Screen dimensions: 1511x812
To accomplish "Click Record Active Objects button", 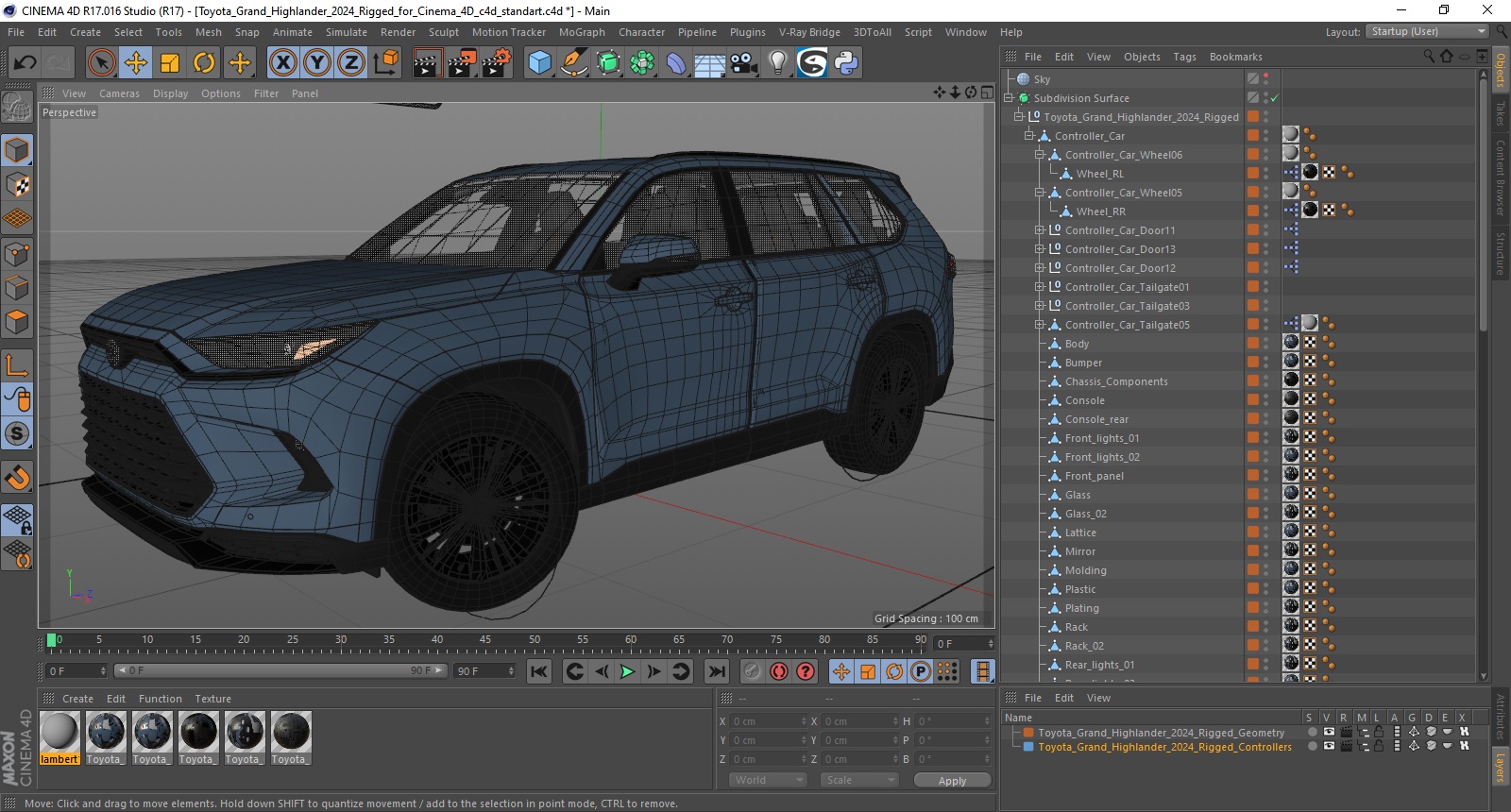I will click(752, 671).
